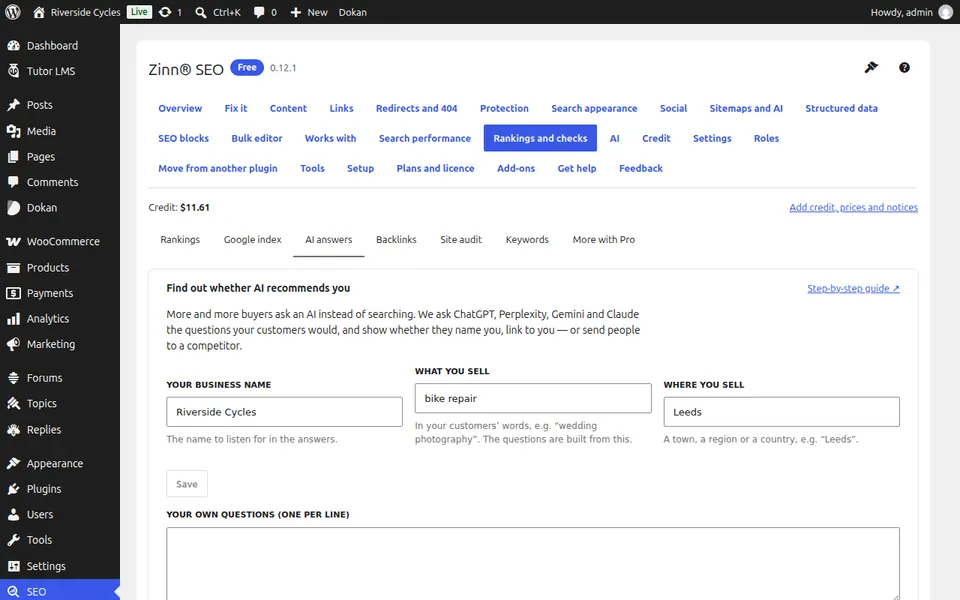960x600 pixels.
Task: Open WooCommerce from the sidebar
Action: click(x=60, y=241)
